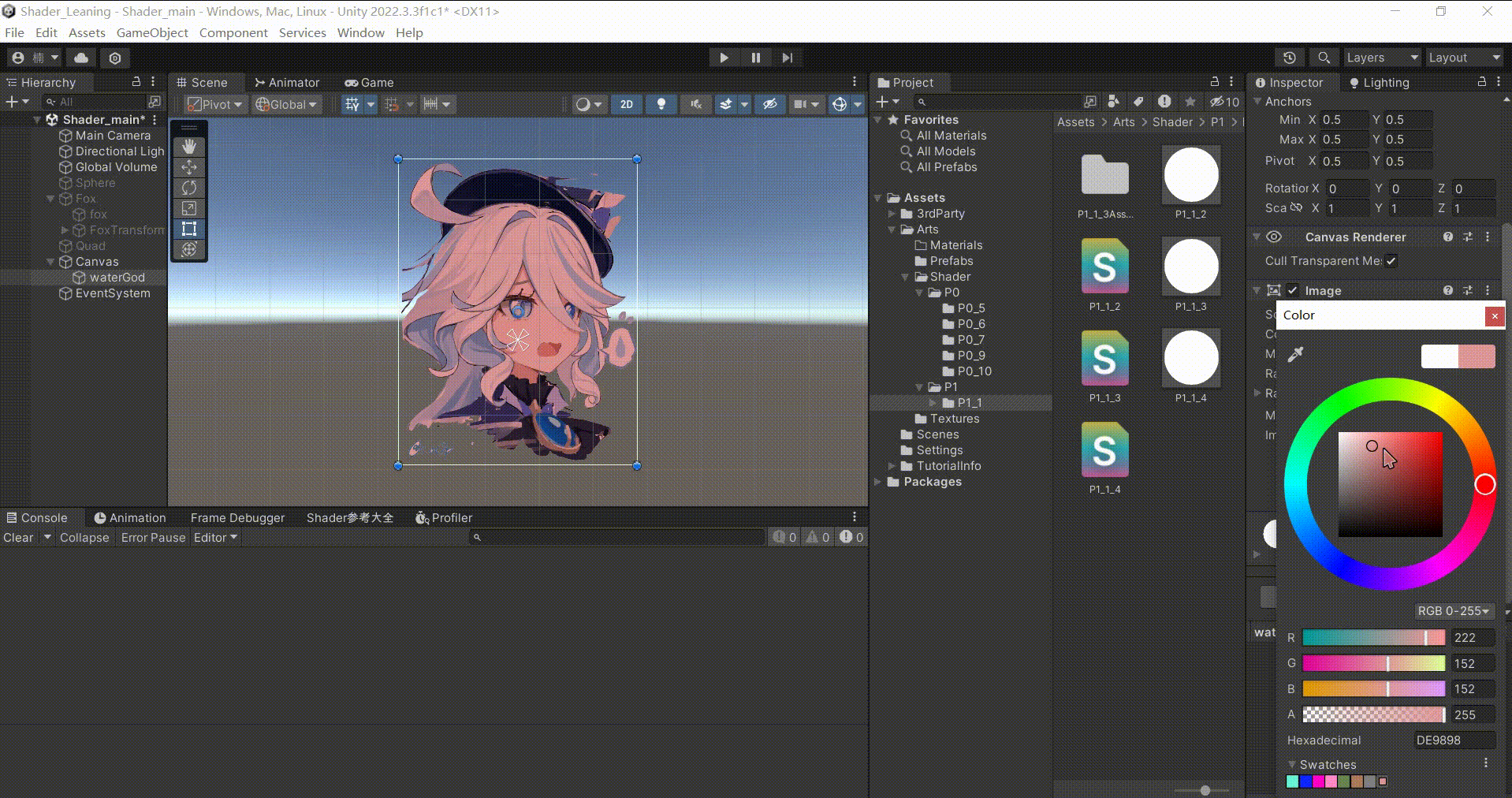Open the Component menu
This screenshot has width=1512, height=798.
pos(233,32)
